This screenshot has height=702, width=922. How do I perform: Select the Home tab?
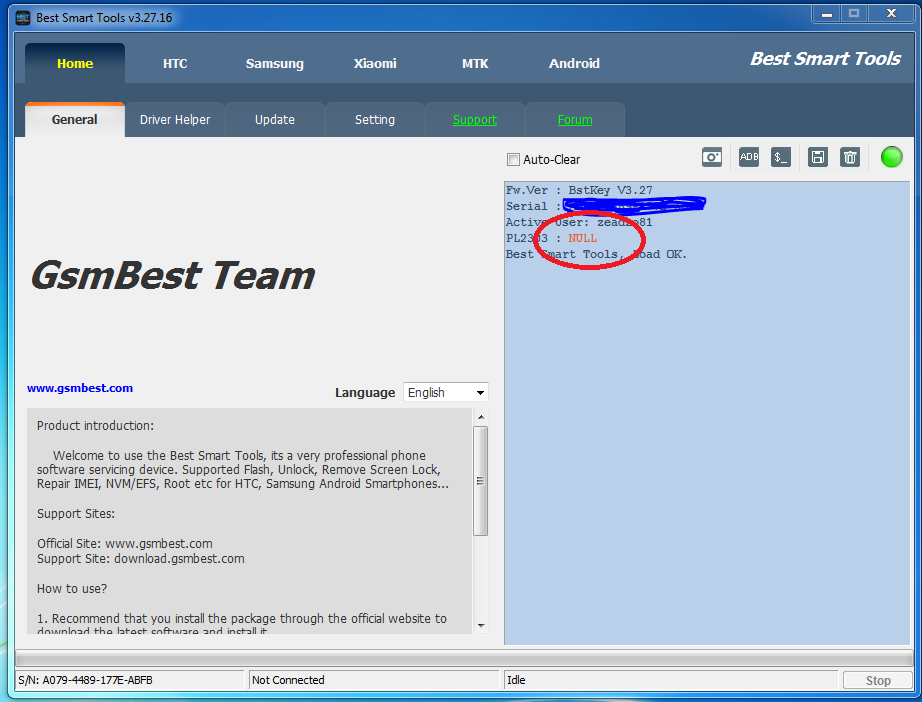pos(75,63)
